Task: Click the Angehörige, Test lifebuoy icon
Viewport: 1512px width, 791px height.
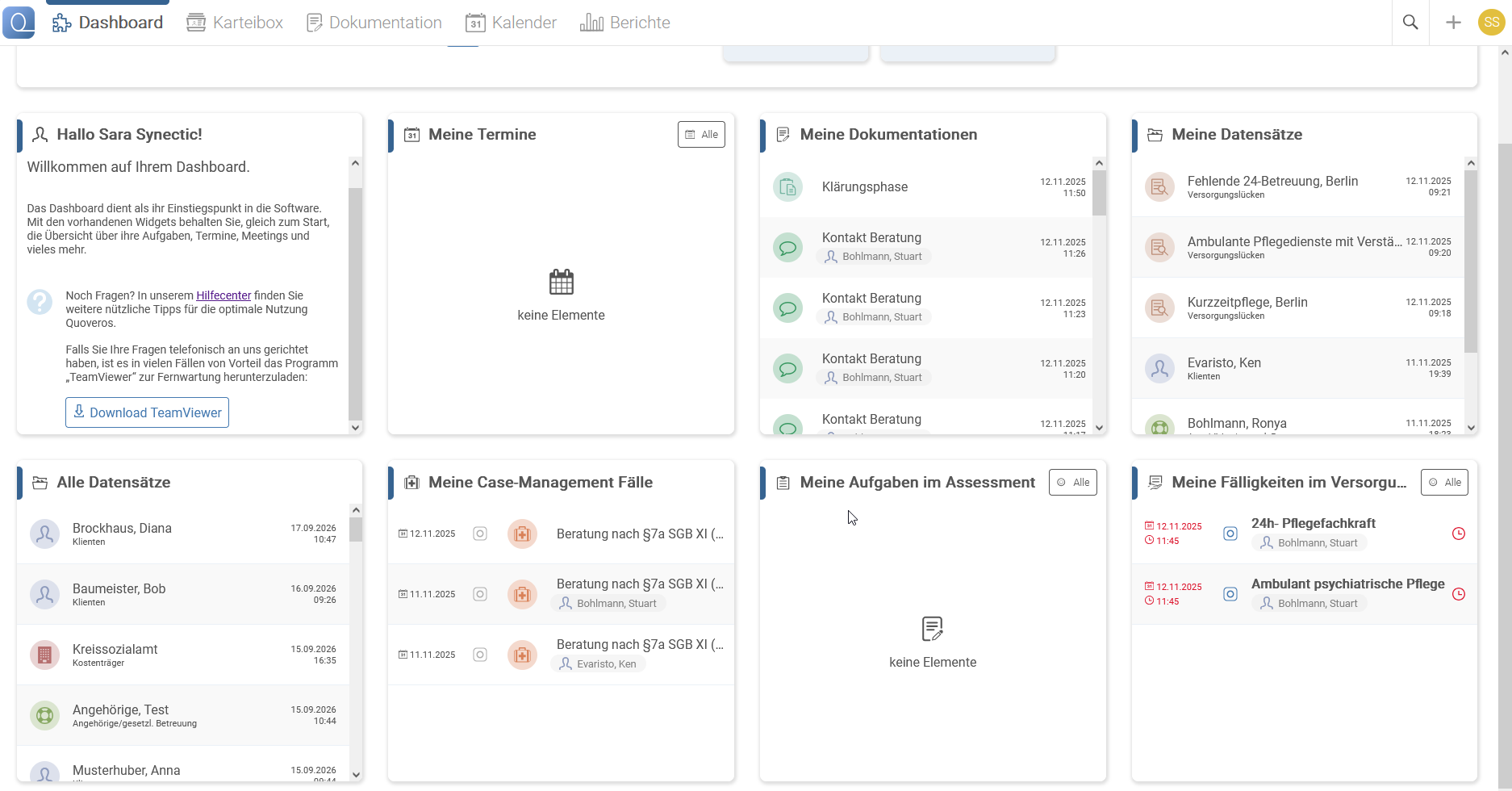Action: click(x=44, y=716)
